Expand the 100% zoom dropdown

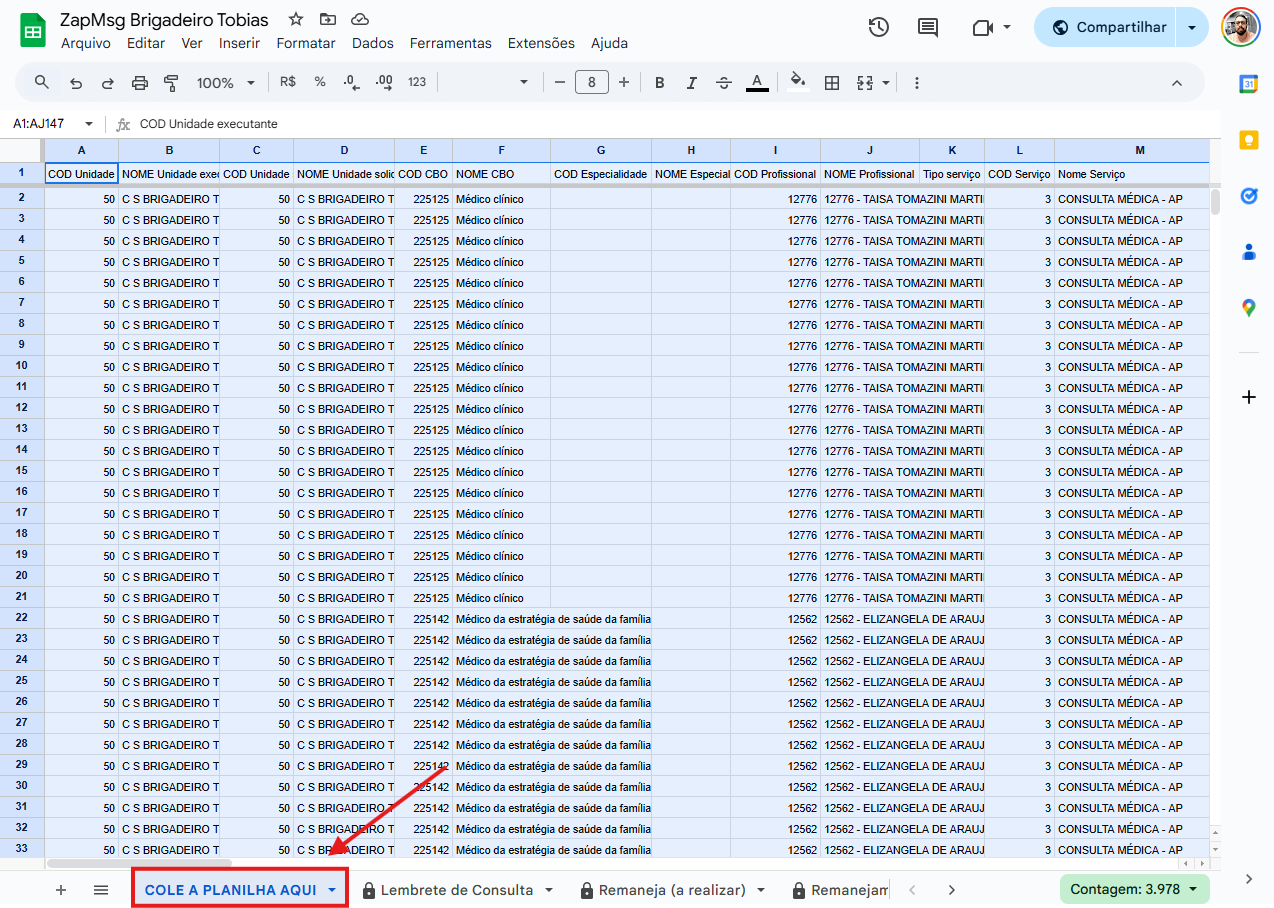pyautogui.click(x=226, y=83)
